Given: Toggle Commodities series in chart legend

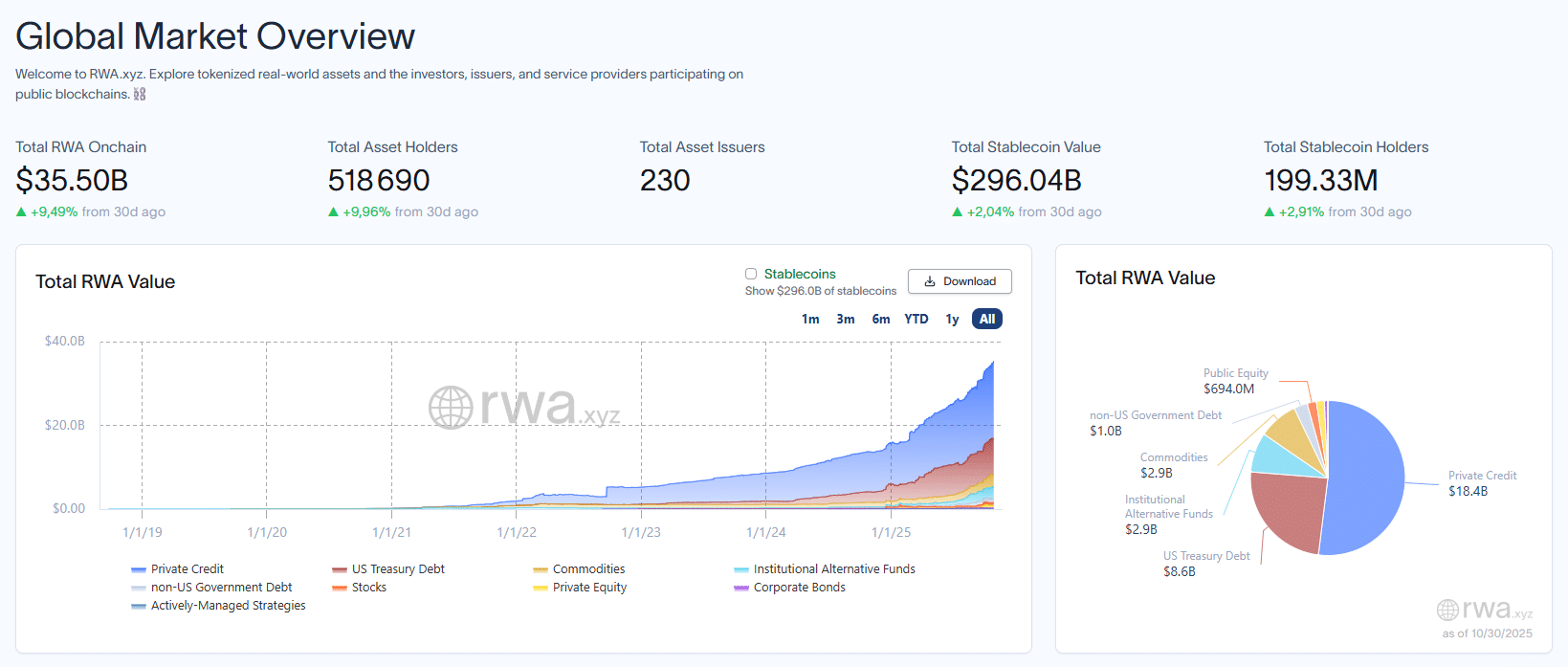Looking at the screenshot, I should tap(587, 569).
